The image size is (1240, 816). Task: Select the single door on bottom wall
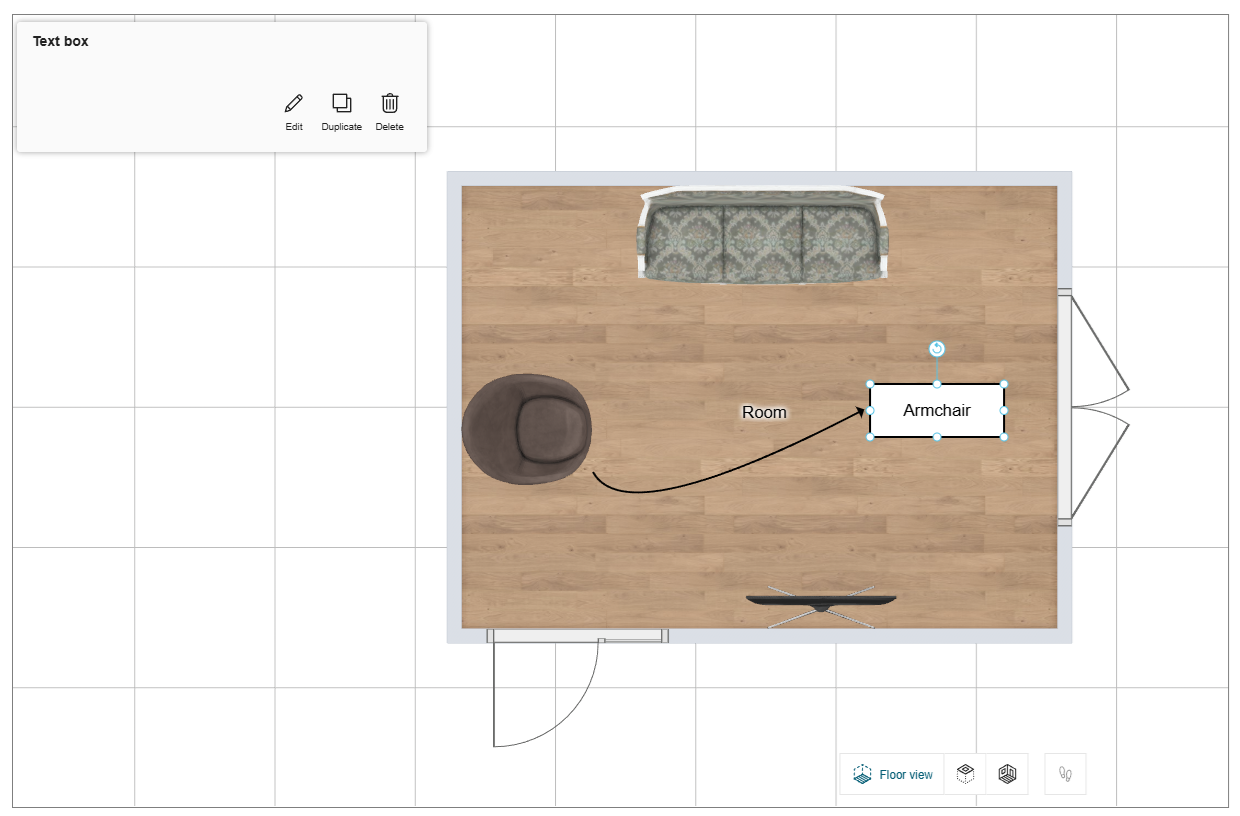(x=577, y=636)
